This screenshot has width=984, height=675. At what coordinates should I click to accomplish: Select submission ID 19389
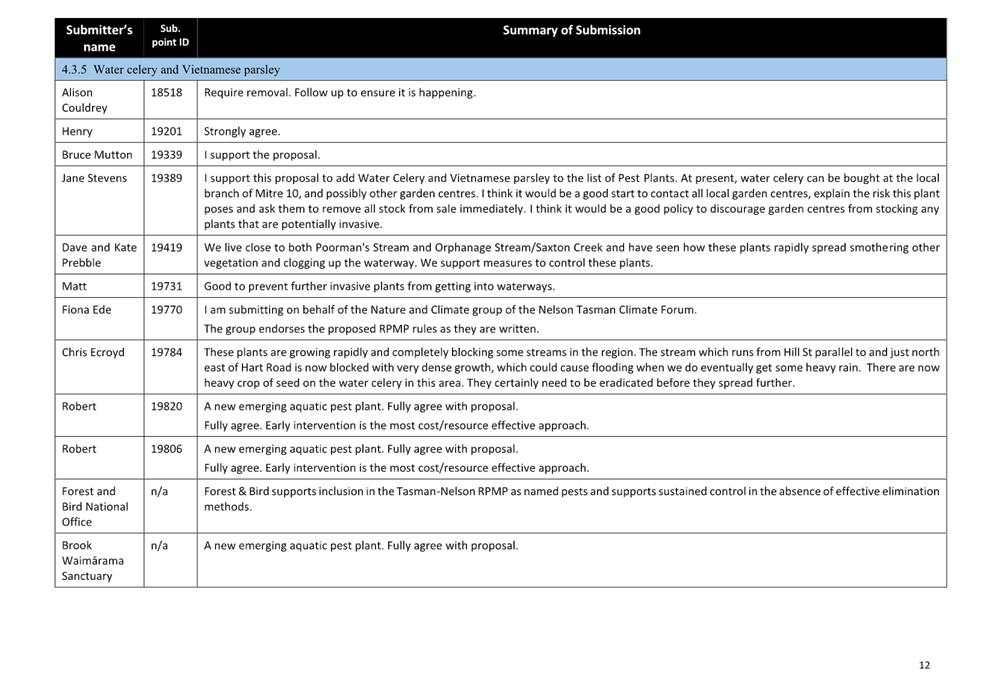tap(166, 178)
